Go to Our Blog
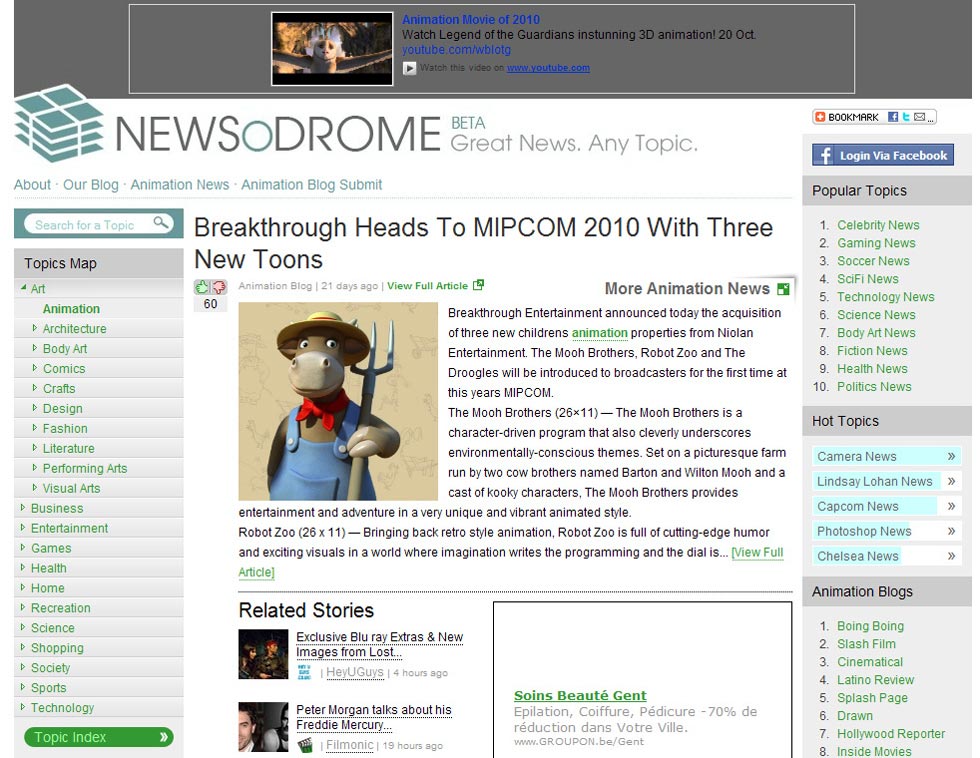Screen dimensions: 980x758 click(91, 185)
